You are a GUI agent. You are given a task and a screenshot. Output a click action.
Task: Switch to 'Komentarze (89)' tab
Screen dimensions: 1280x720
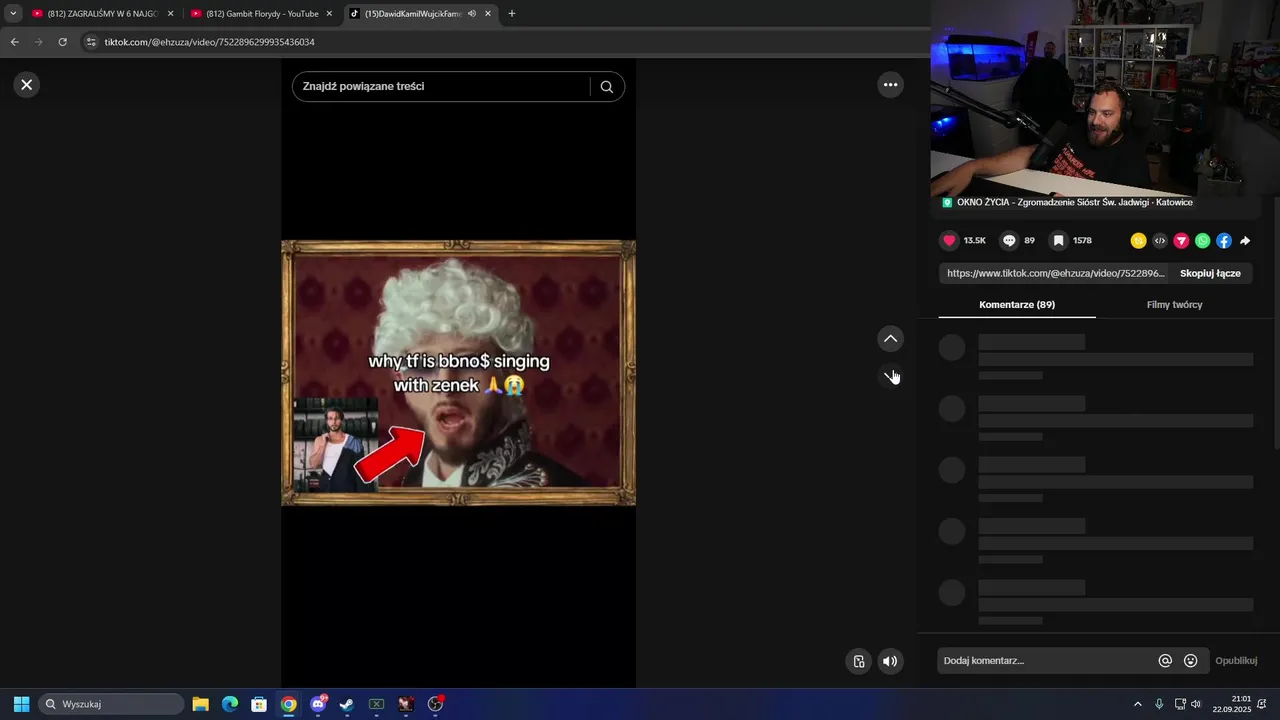click(x=1017, y=305)
